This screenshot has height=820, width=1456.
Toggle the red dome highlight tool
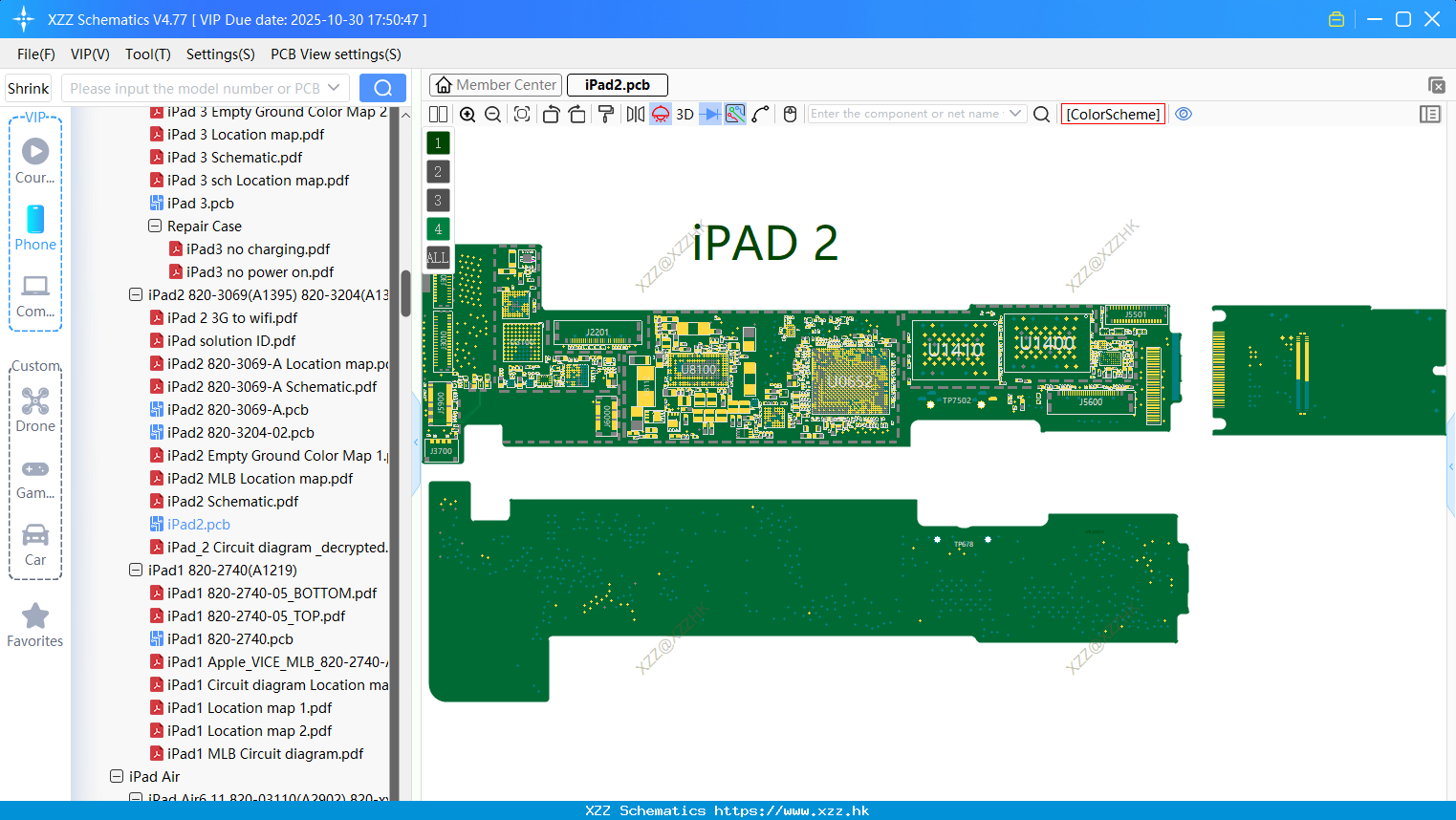tap(661, 114)
